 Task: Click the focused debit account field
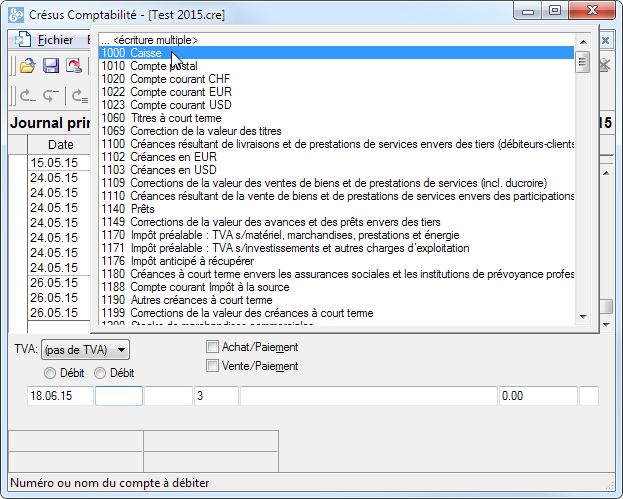(x=119, y=396)
